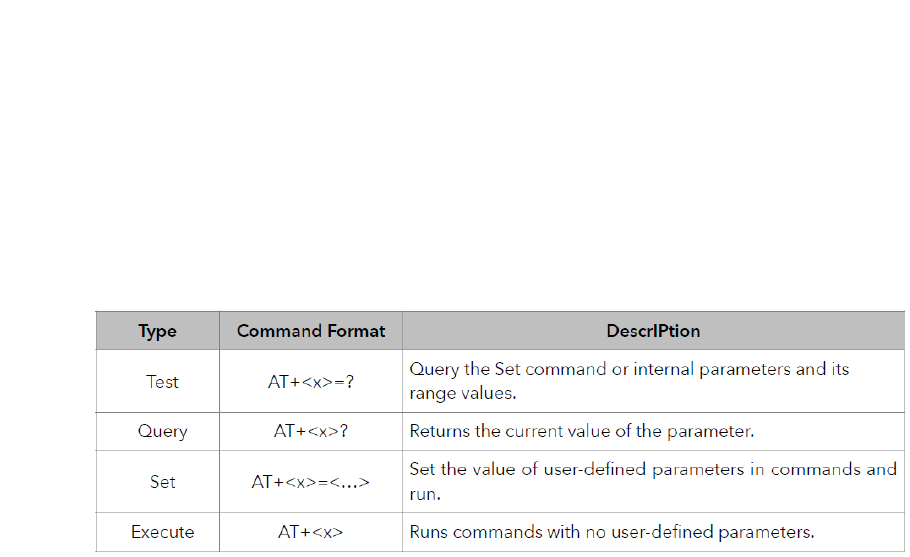Select the Query type cell
Screen dimensions: 910x557
point(162,431)
